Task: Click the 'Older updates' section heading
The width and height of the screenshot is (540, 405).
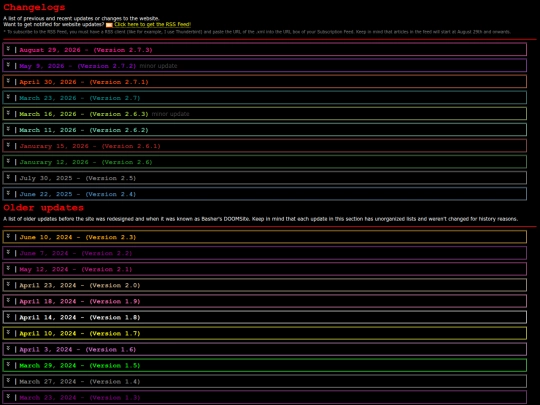Action: [x=43, y=208]
